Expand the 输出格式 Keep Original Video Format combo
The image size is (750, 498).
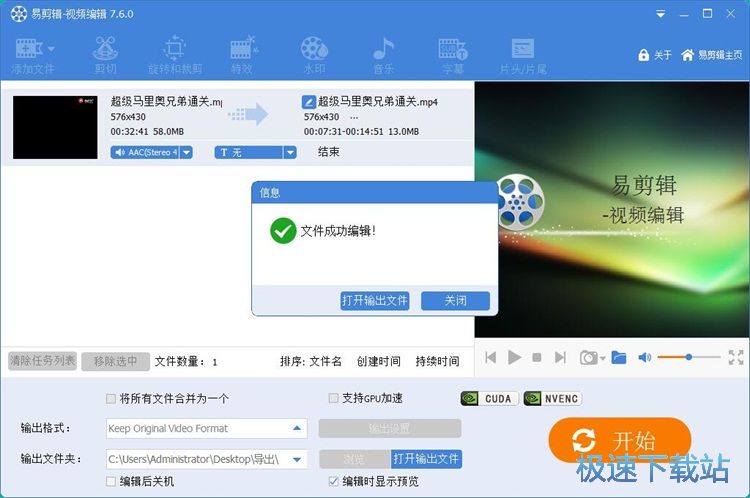pyautogui.click(x=297, y=428)
